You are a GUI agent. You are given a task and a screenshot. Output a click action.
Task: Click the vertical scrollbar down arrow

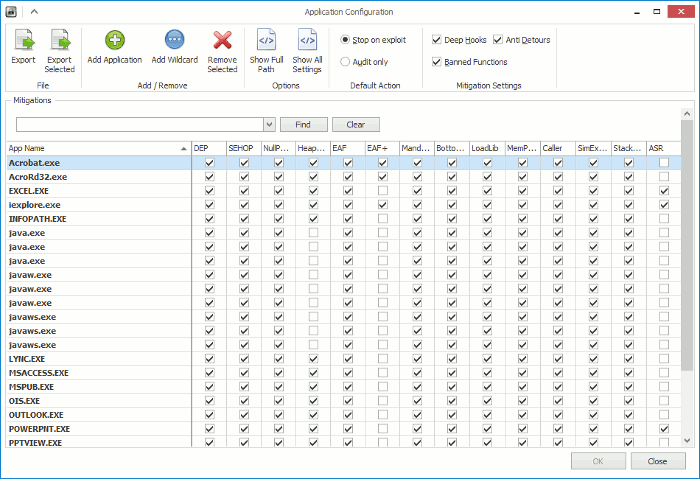[687, 441]
